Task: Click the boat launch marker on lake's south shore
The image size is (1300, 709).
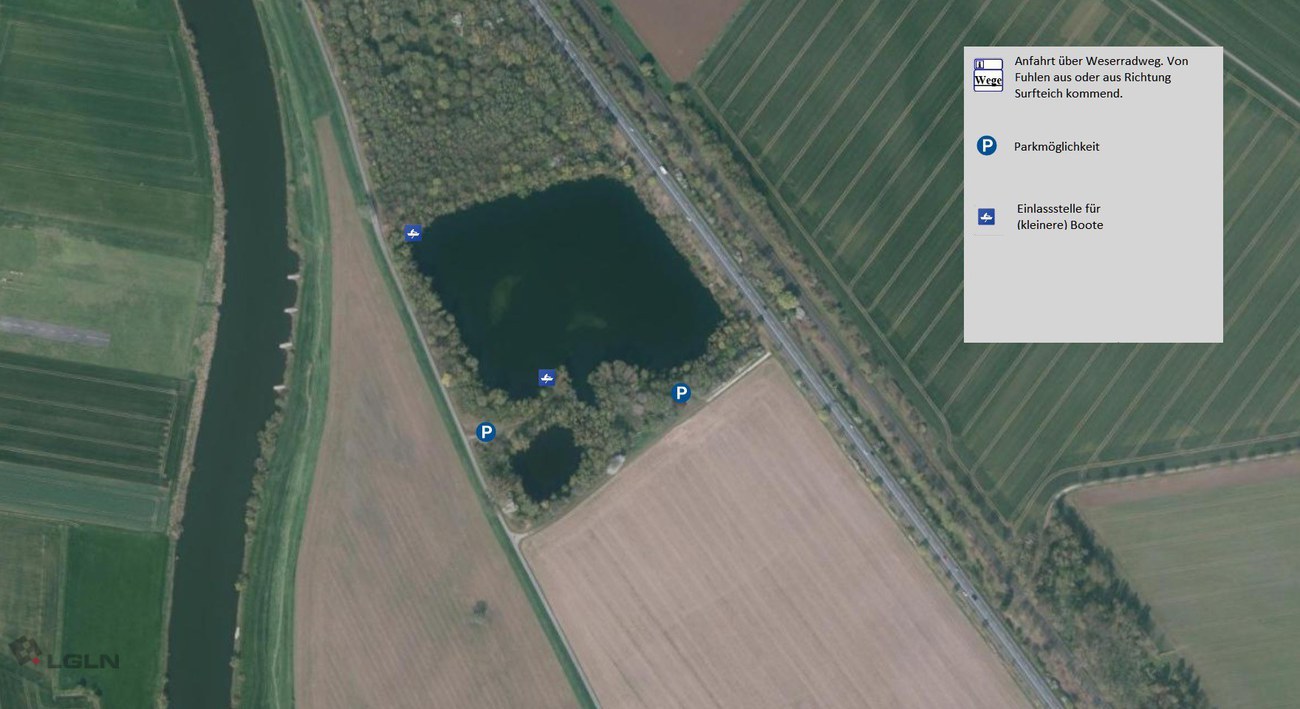Action: point(546,377)
